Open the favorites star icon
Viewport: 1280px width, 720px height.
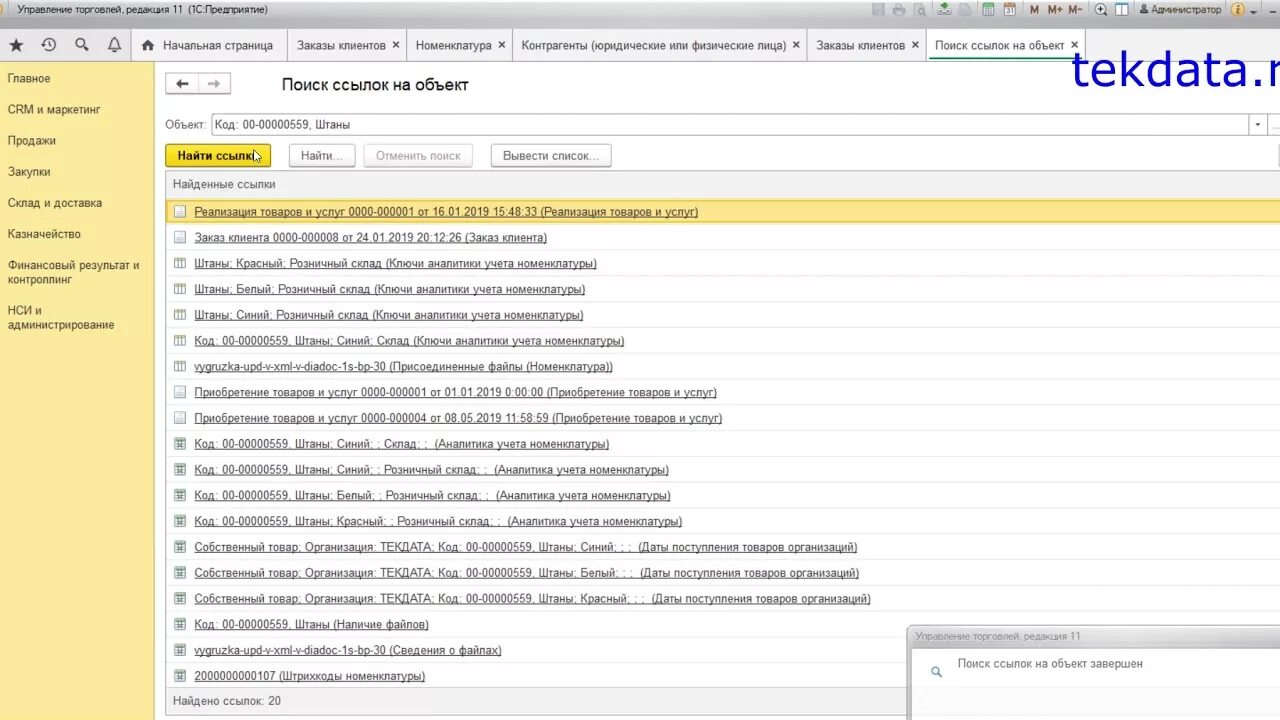[x=16, y=45]
